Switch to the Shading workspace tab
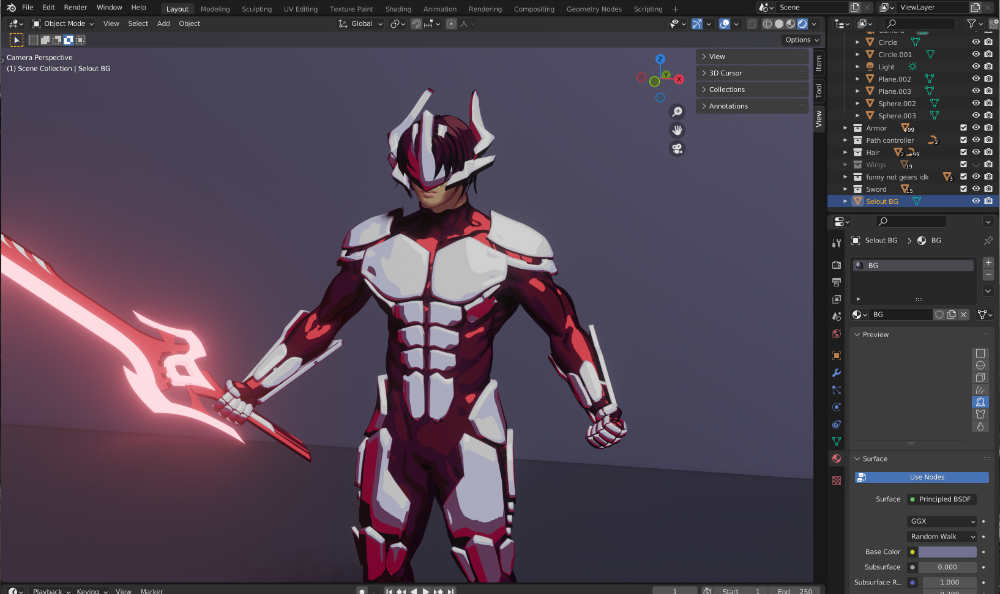 pos(398,9)
